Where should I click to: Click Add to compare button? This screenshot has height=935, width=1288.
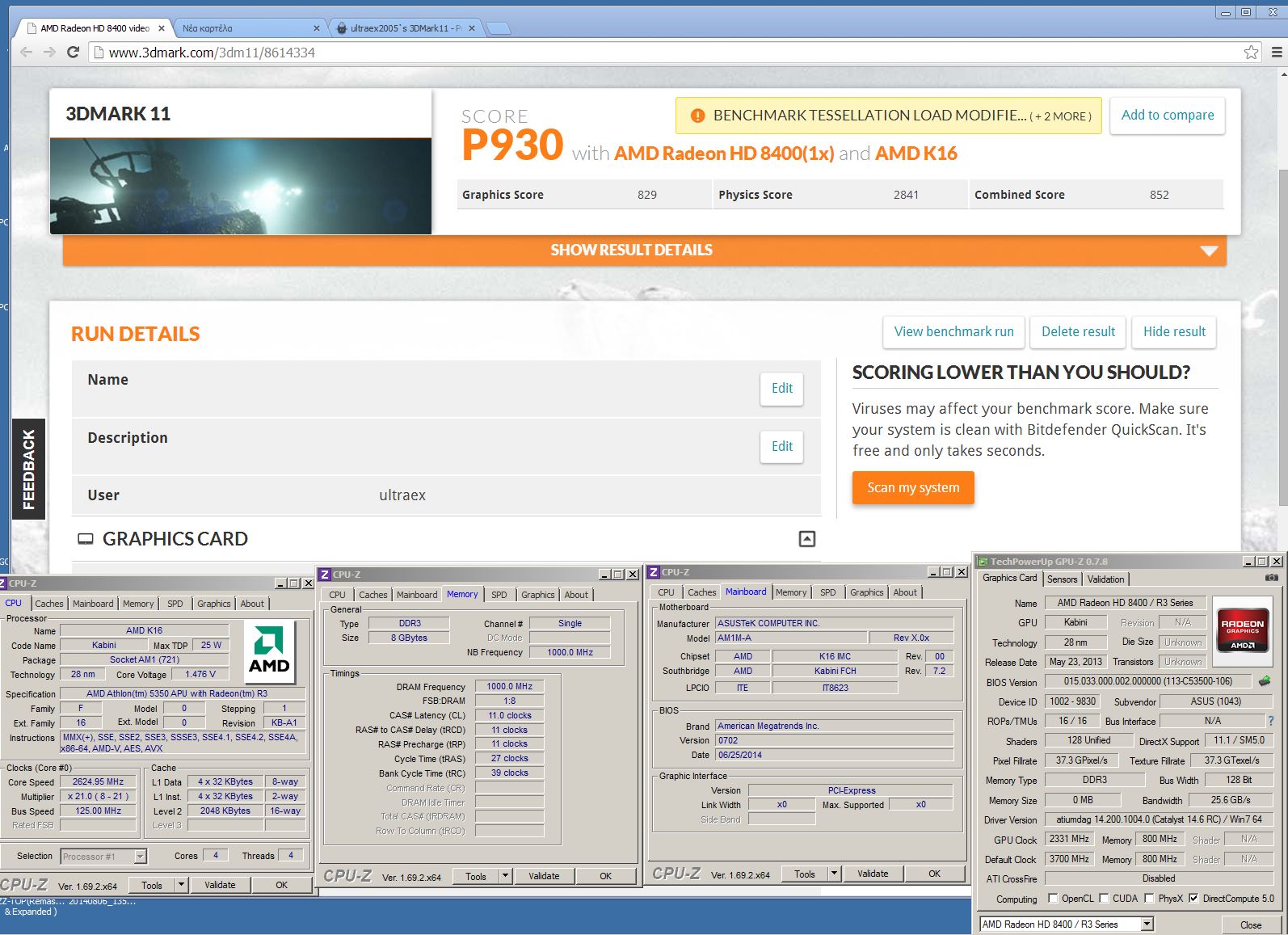pyautogui.click(x=1167, y=116)
